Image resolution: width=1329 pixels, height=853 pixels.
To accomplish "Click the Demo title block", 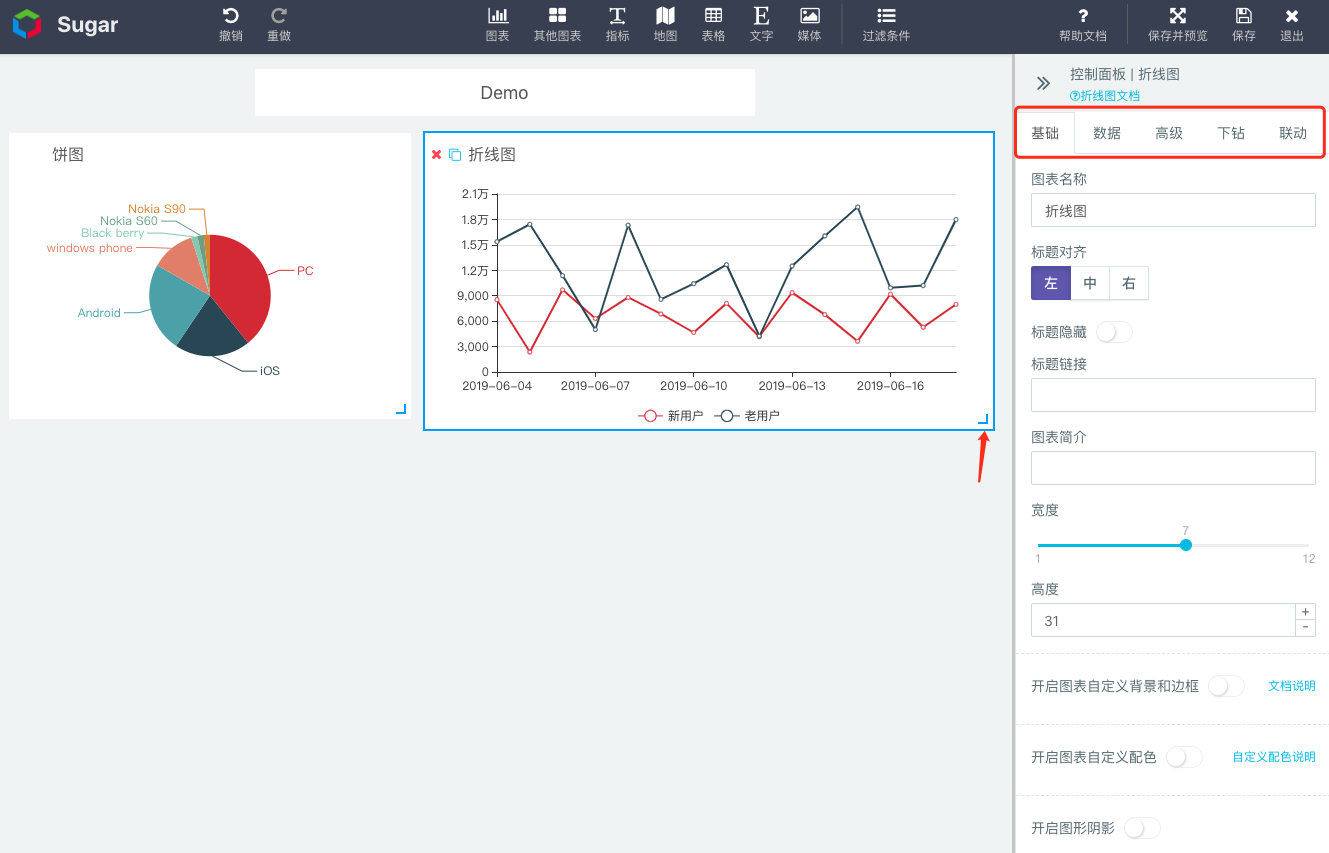I will coord(505,93).
